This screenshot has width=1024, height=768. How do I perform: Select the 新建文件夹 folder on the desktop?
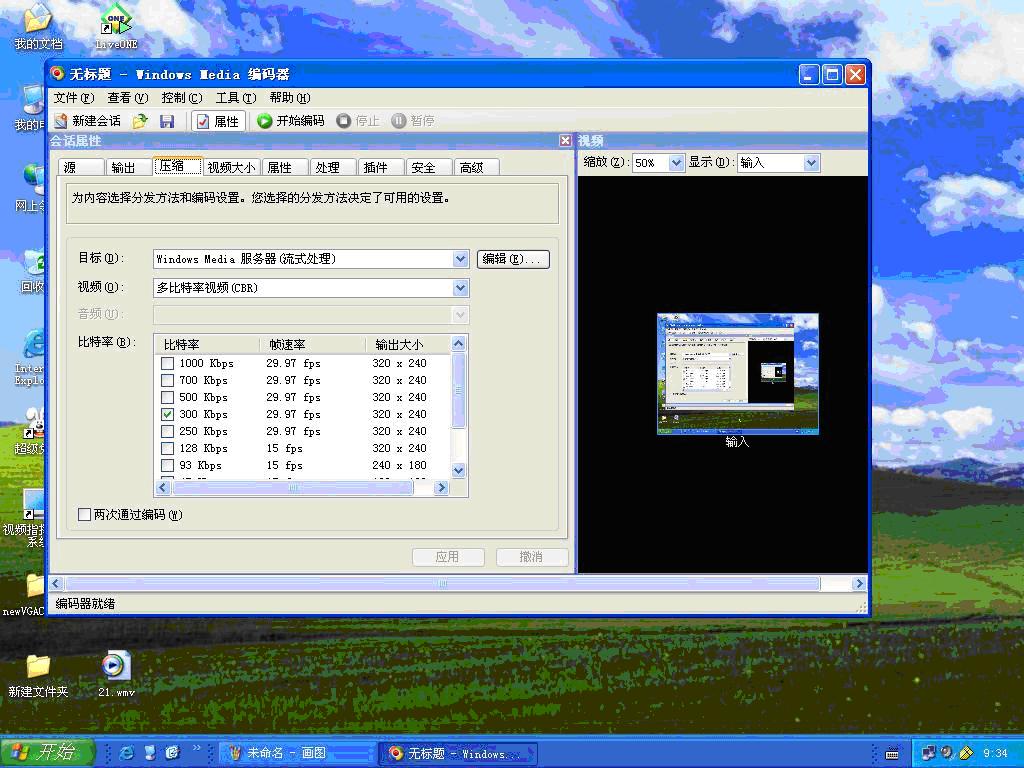point(38,675)
